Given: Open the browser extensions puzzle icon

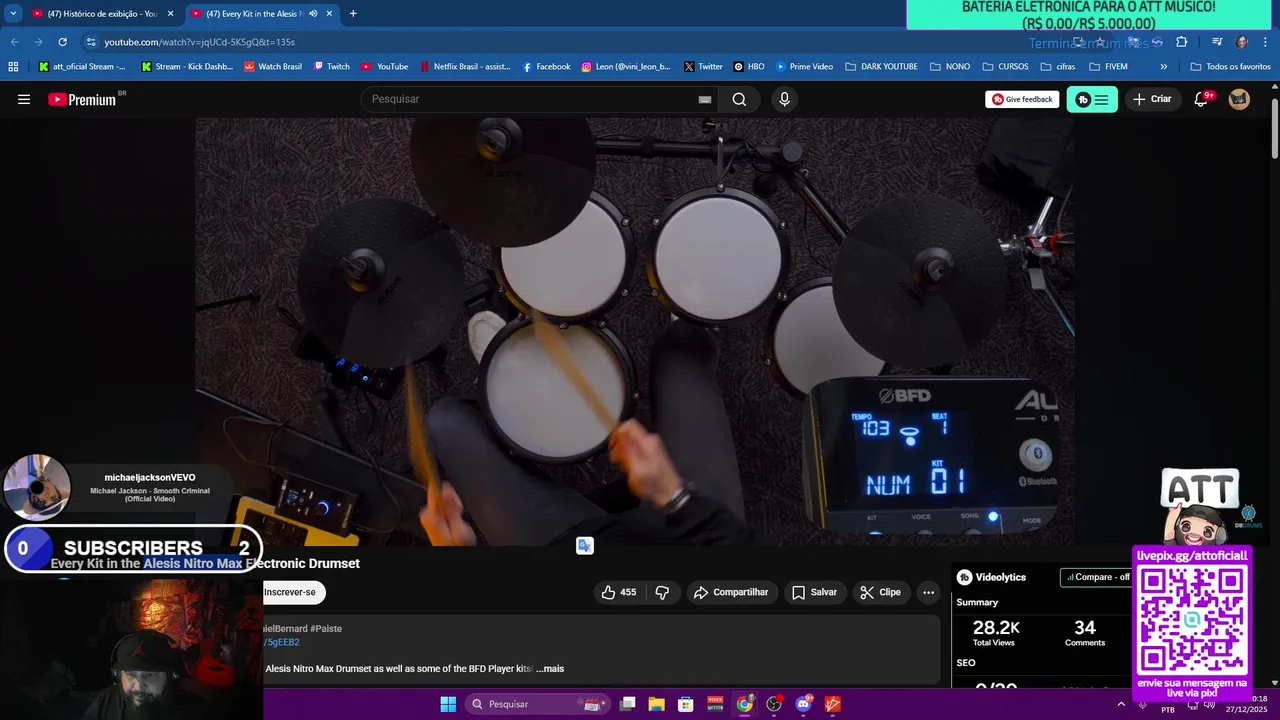Looking at the screenshot, I should click(x=1181, y=42).
